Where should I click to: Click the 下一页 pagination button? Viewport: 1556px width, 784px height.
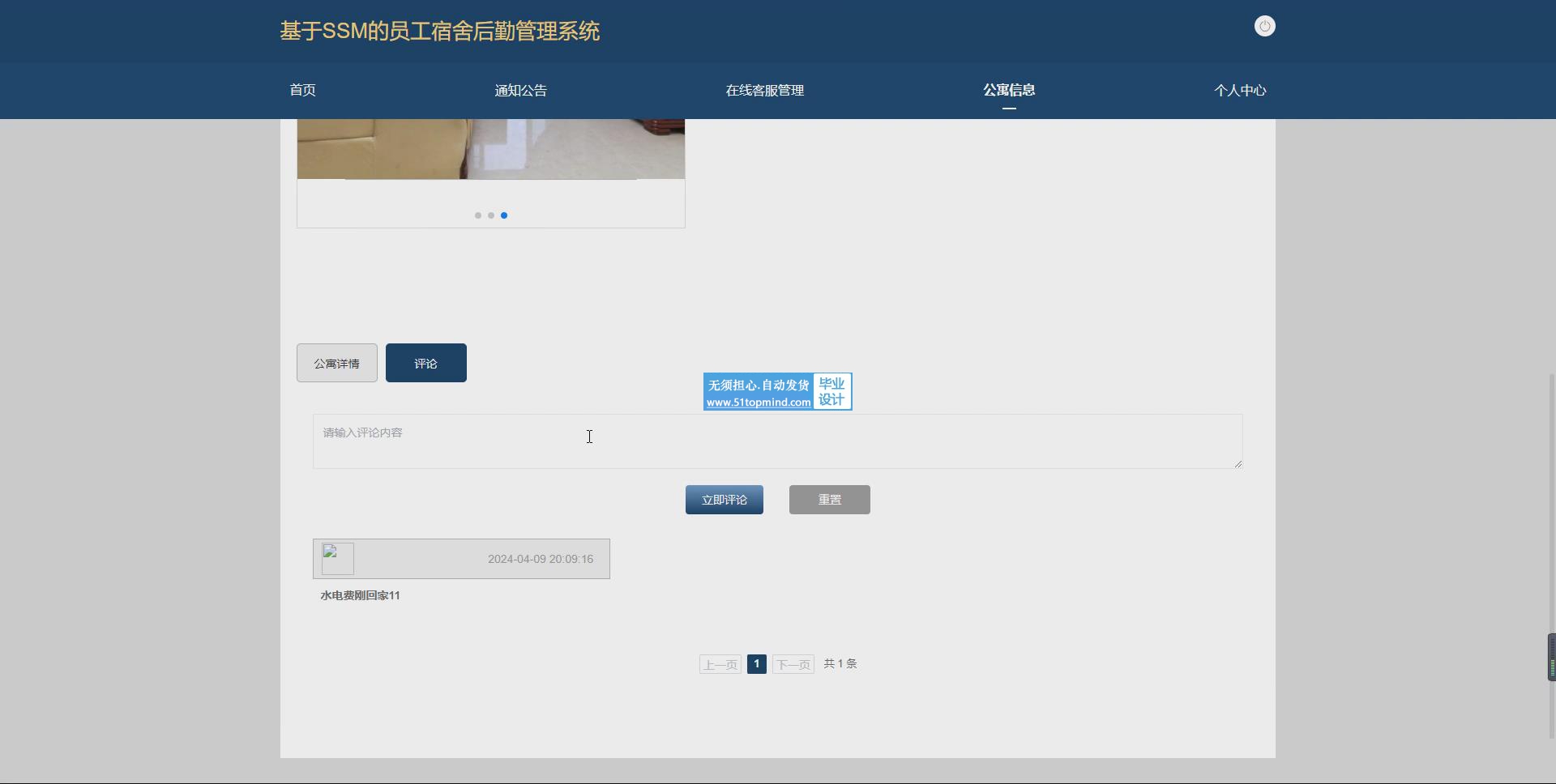coord(793,665)
